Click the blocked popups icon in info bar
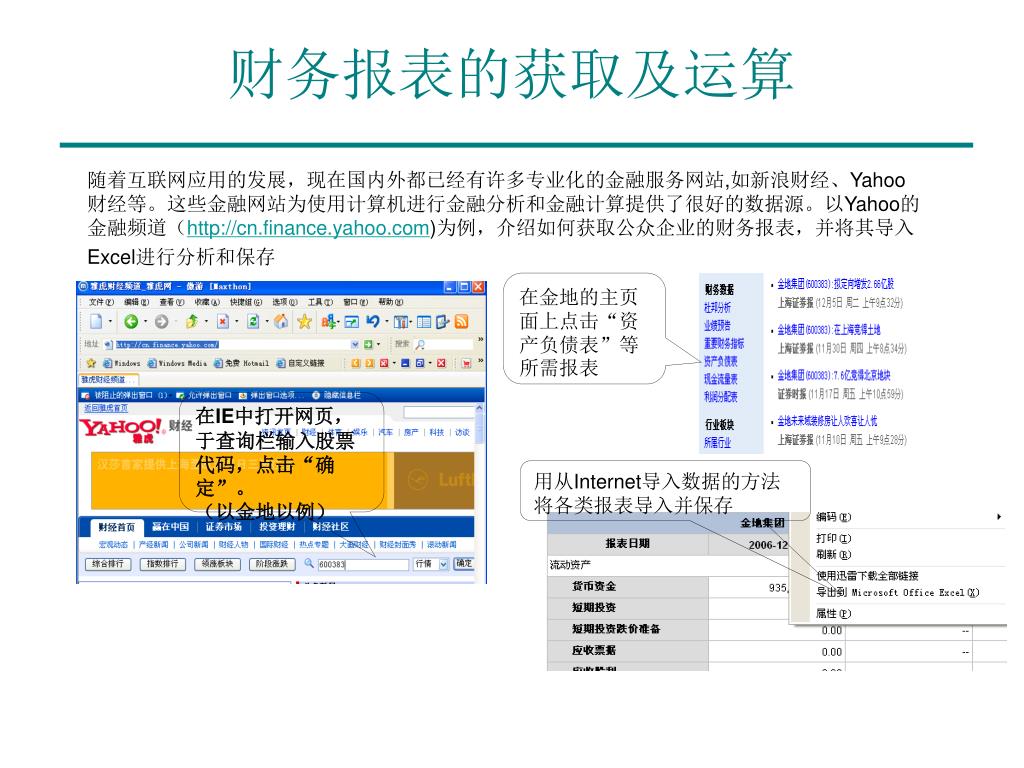Image resolution: width=1024 pixels, height=768 pixels. [85, 395]
